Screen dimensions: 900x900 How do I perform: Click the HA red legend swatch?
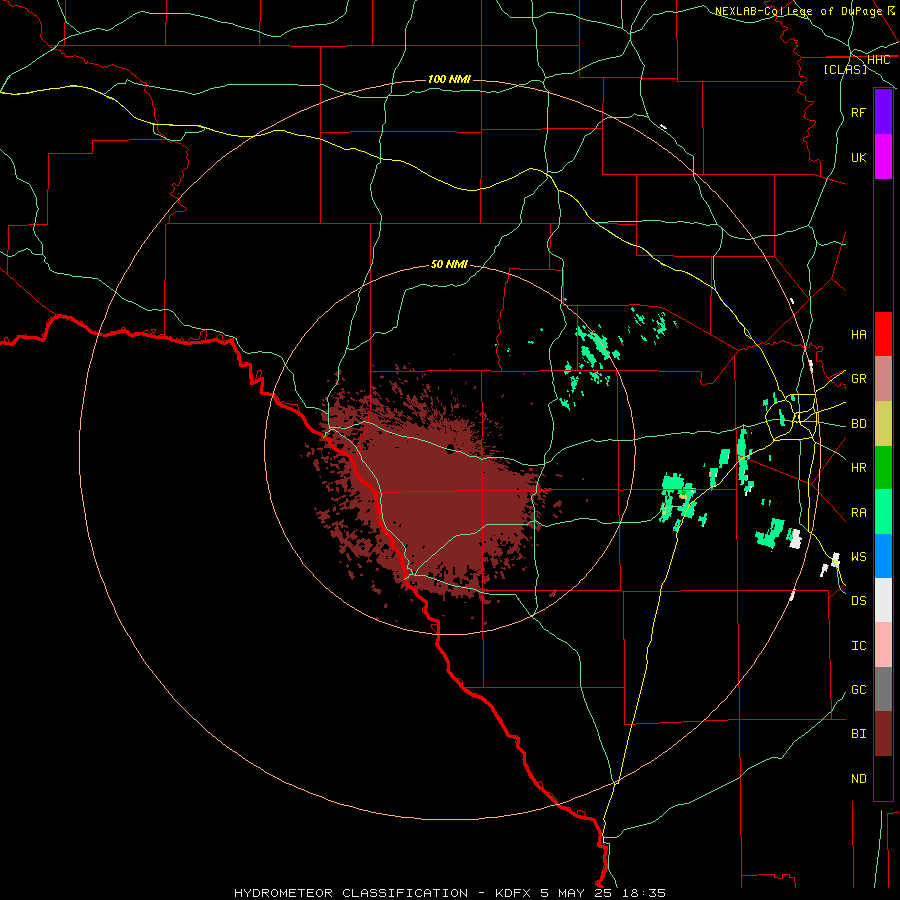883,334
